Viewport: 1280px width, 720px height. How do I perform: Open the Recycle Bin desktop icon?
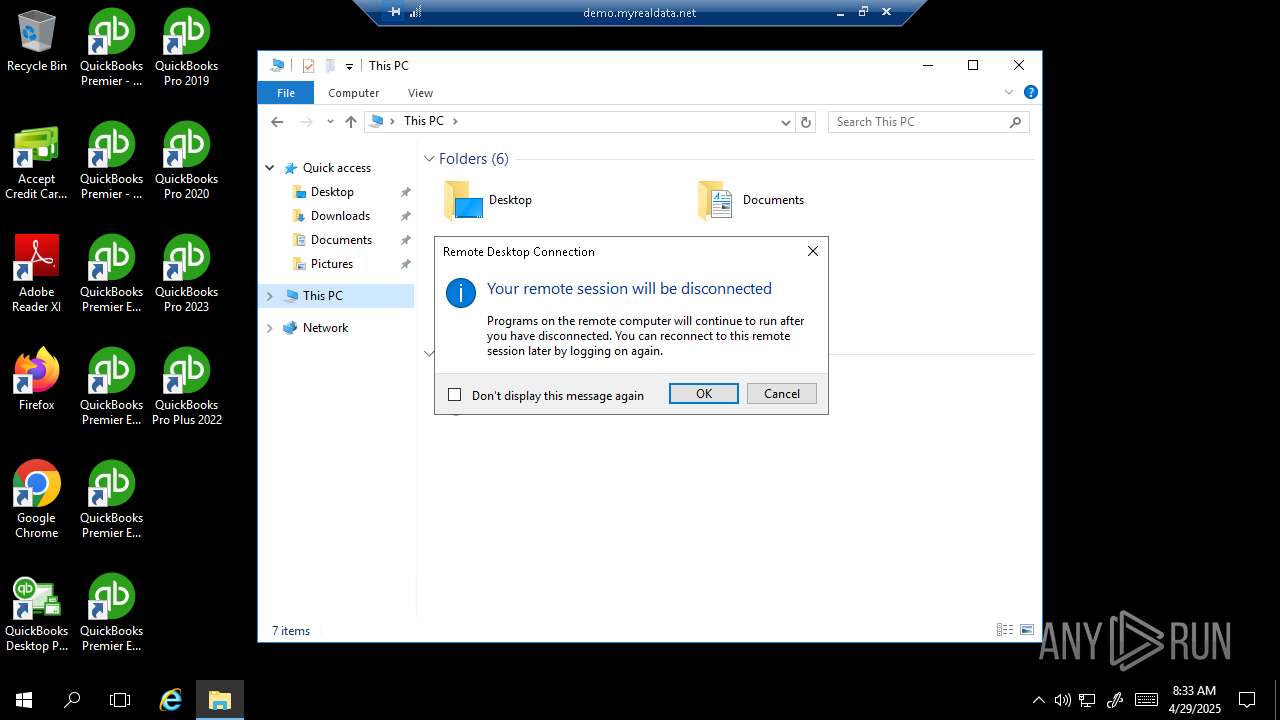[37, 42]
